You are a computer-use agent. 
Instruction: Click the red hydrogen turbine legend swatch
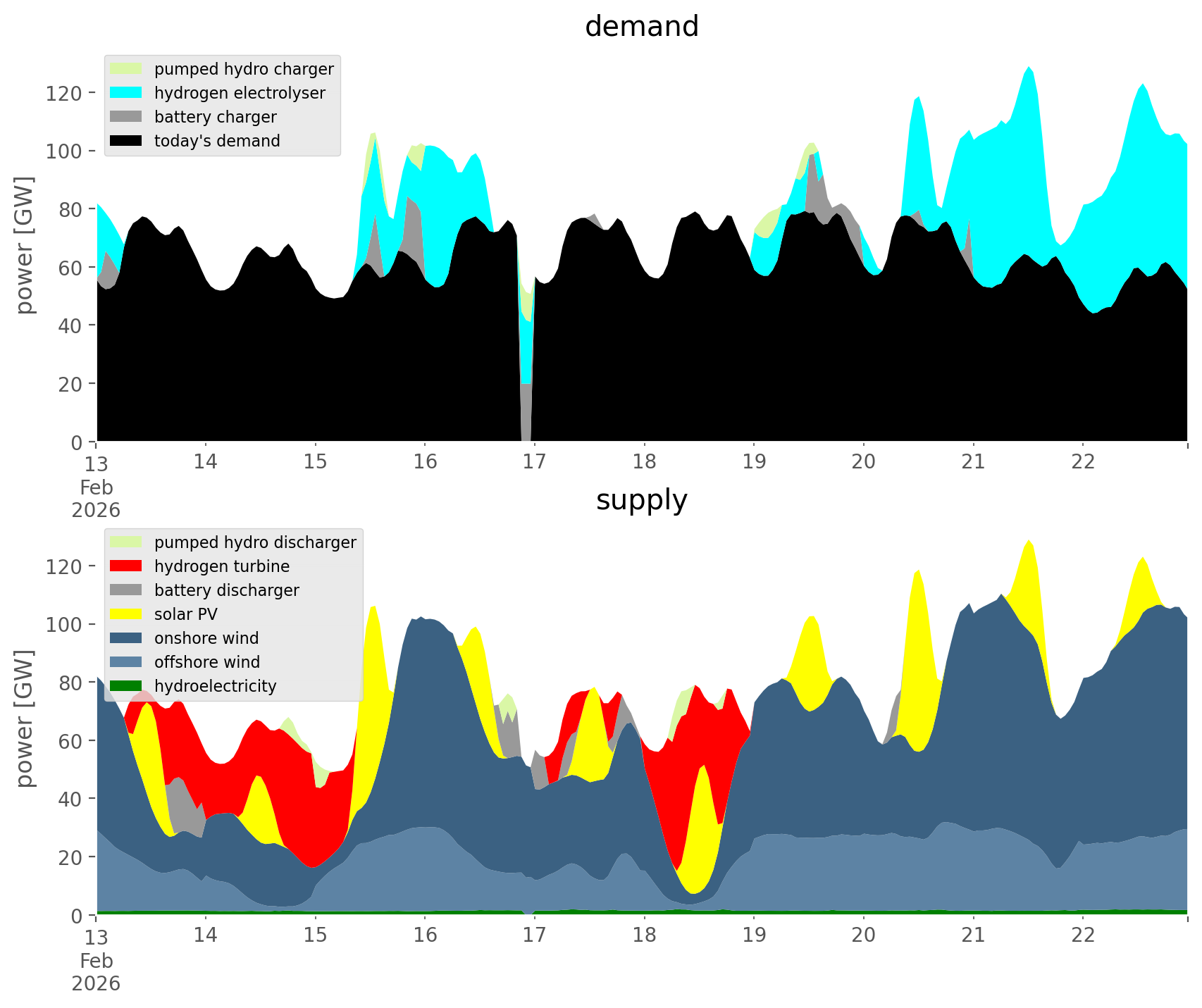tap(126, 566)
